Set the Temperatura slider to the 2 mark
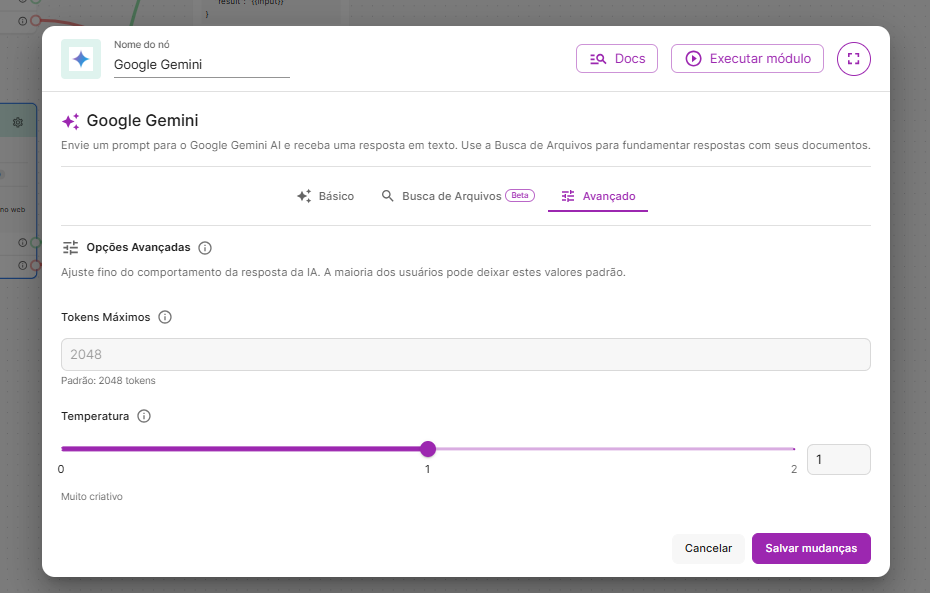 tap(794, 449)
